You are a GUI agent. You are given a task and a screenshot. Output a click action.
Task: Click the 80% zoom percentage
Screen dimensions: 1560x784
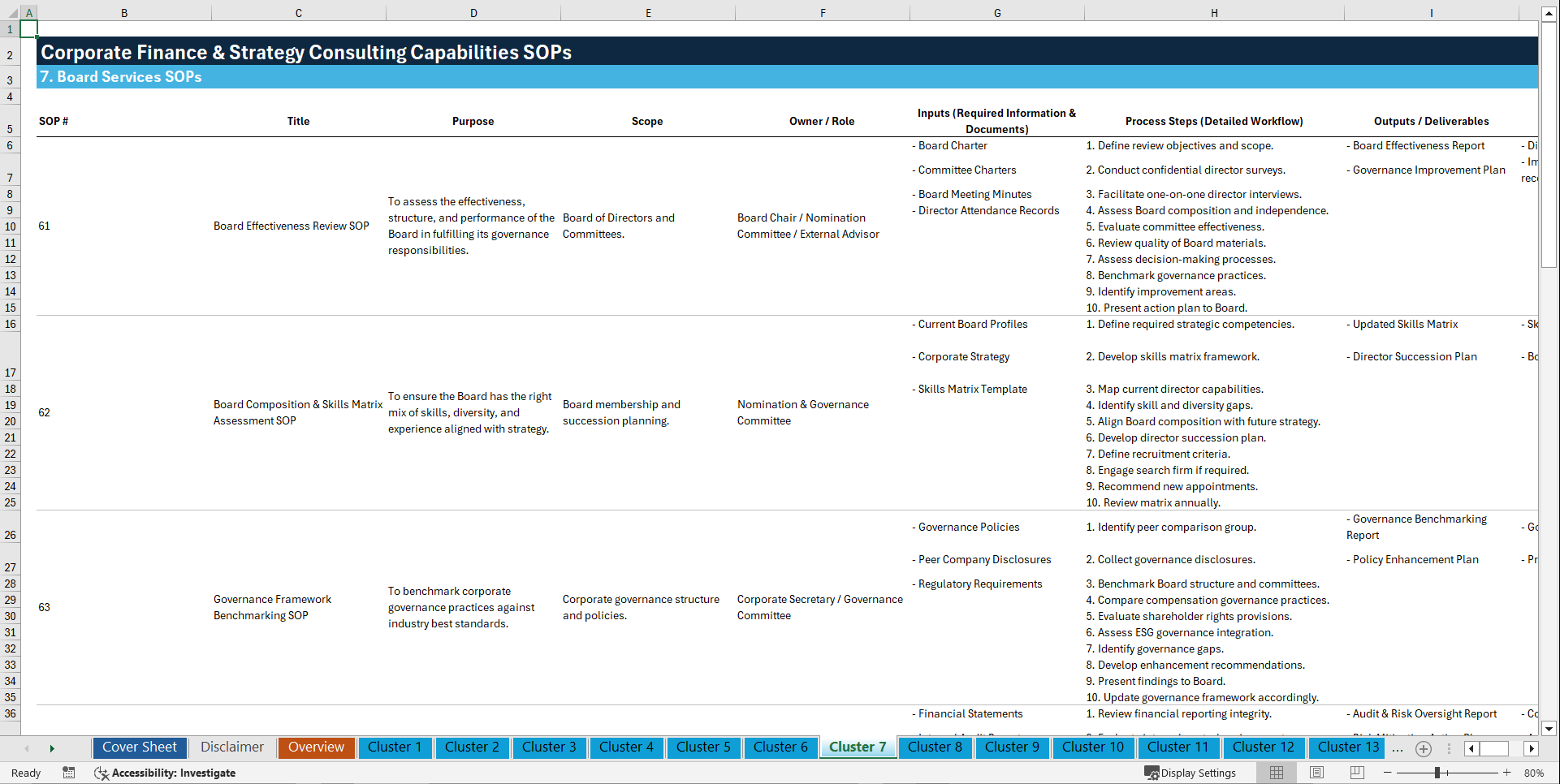(1534, 773)
